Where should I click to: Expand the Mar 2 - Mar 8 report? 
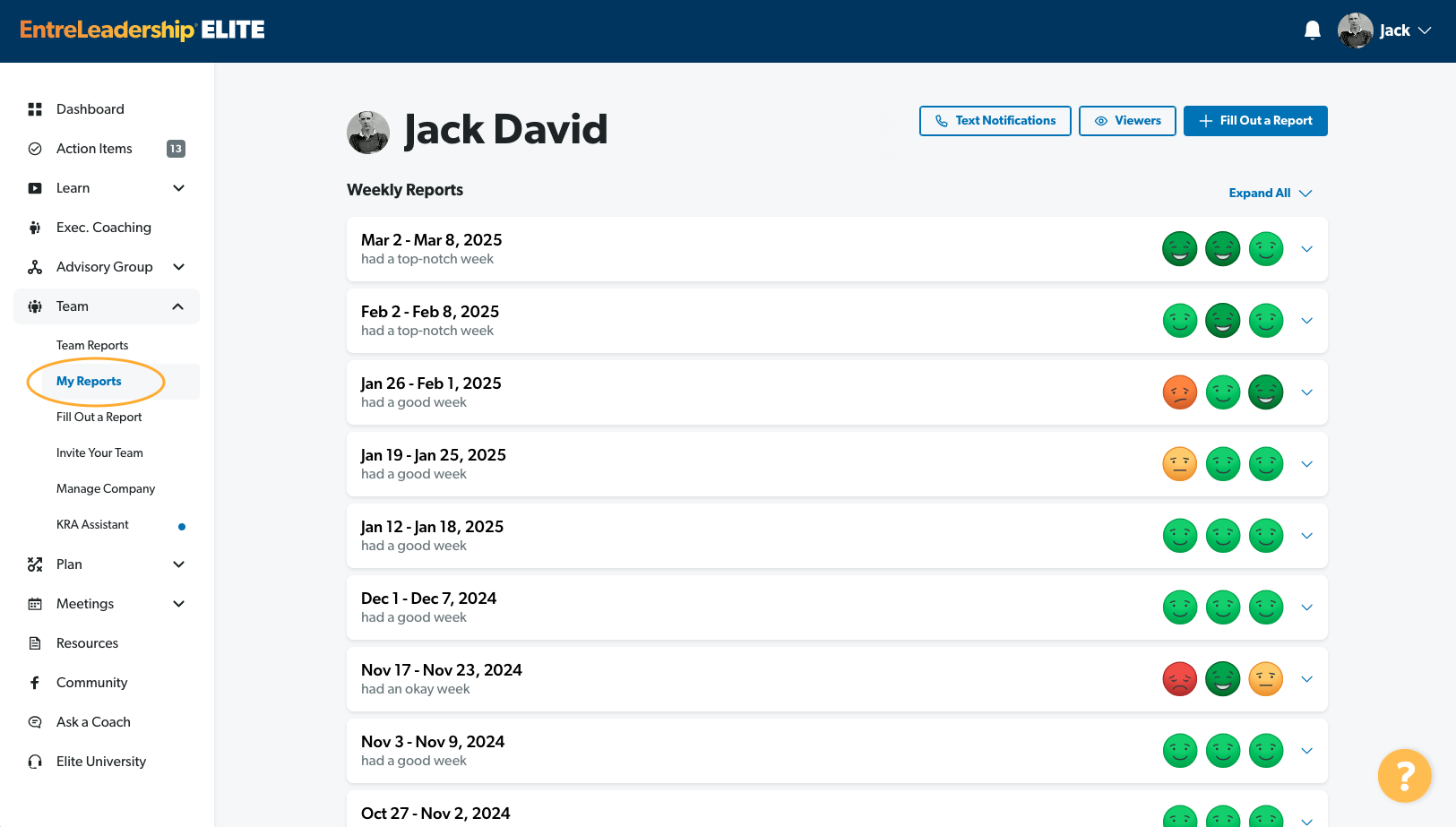[x=1306, y=249]
